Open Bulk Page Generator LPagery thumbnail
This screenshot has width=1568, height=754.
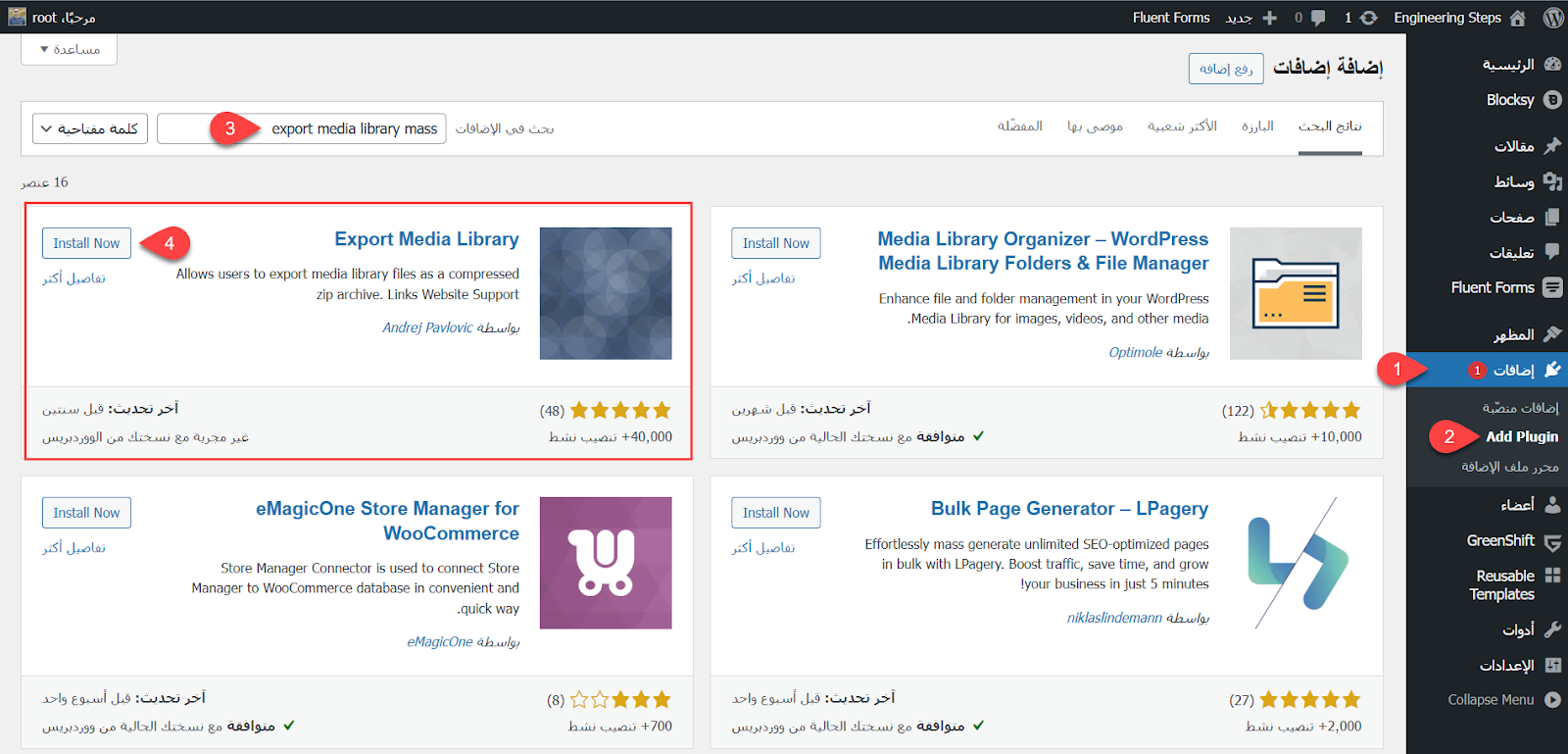coord(1296,563)
